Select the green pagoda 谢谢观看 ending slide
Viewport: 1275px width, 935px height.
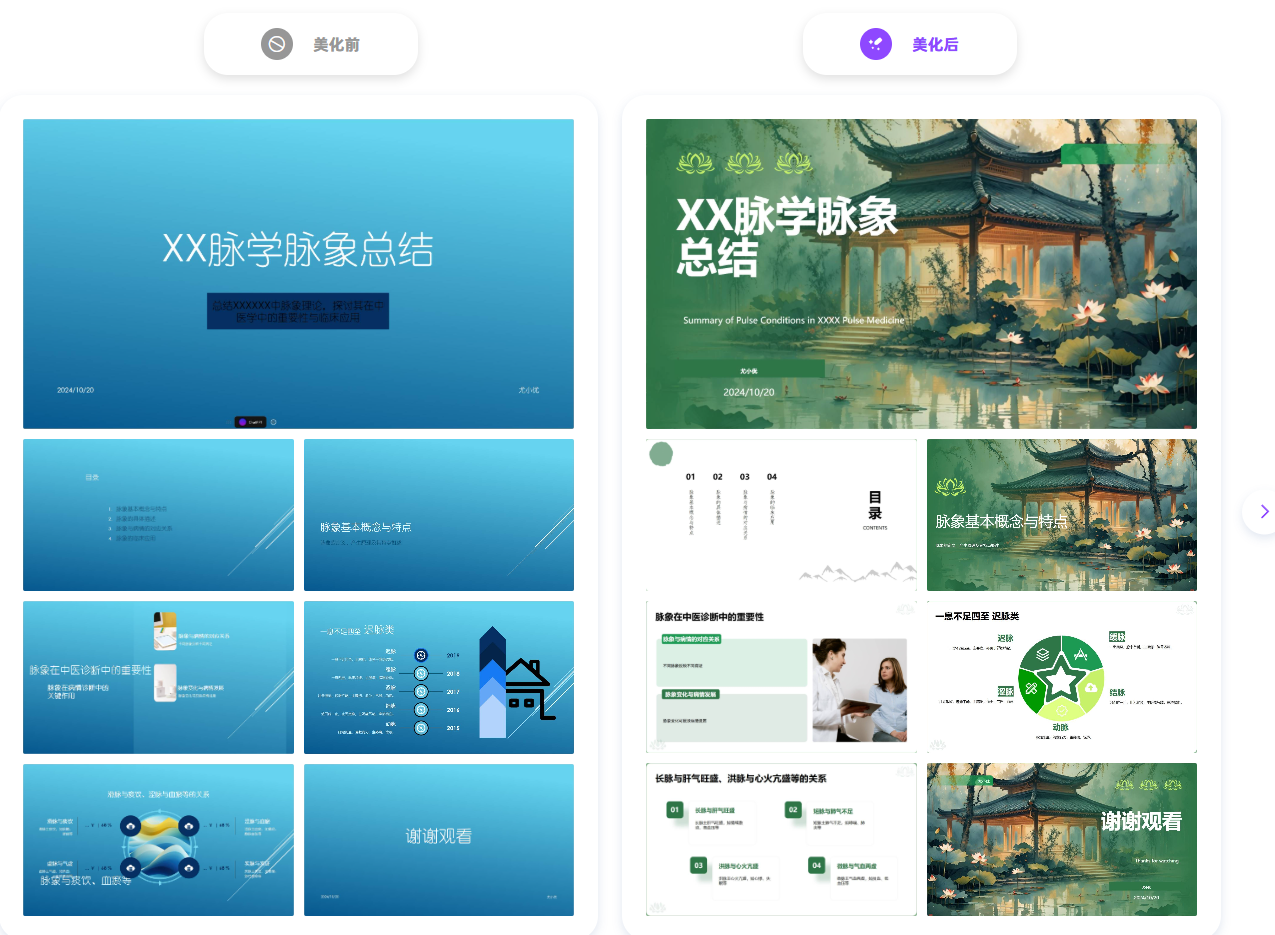coord(1062,840)
